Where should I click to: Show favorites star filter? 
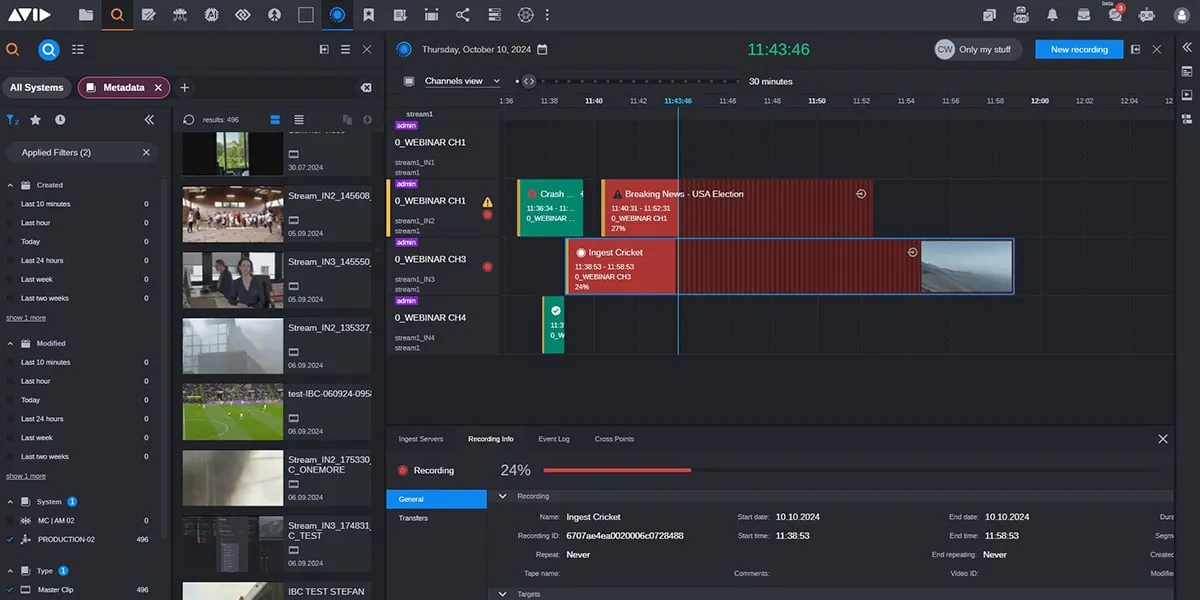click(36, 120)
